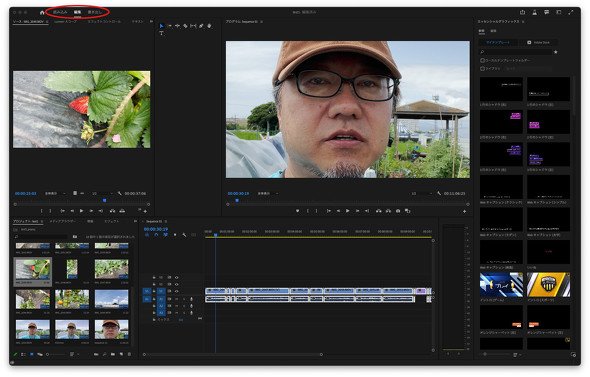Viewport: 590px width, 377px height.
Task: Click the Home icon at top
Action: tap(42, 12)
